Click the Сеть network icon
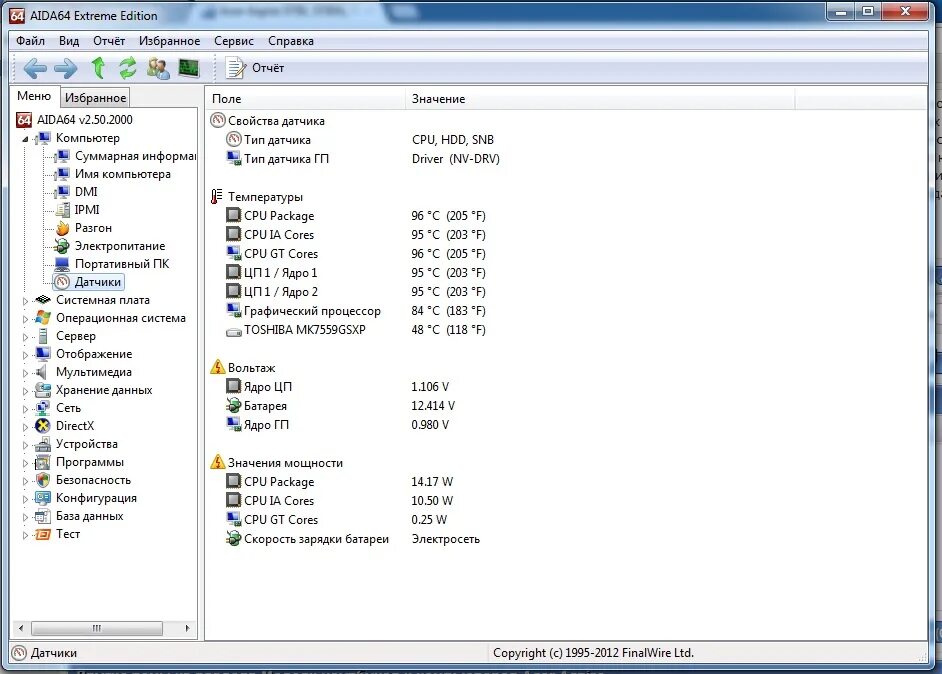 click(43, 408)
